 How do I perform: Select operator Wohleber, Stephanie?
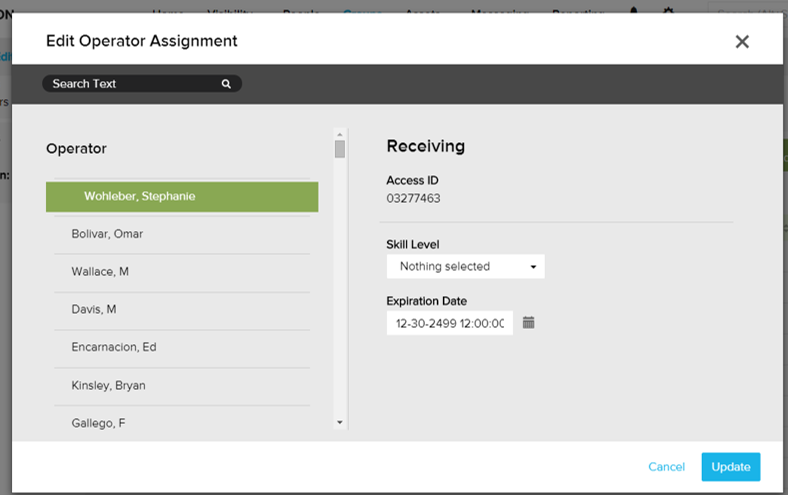pos(182,197)
